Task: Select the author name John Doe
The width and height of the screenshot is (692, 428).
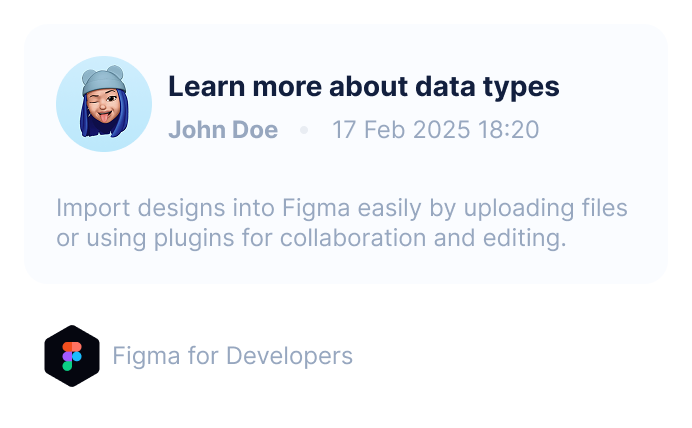Action: coord(223,130)
